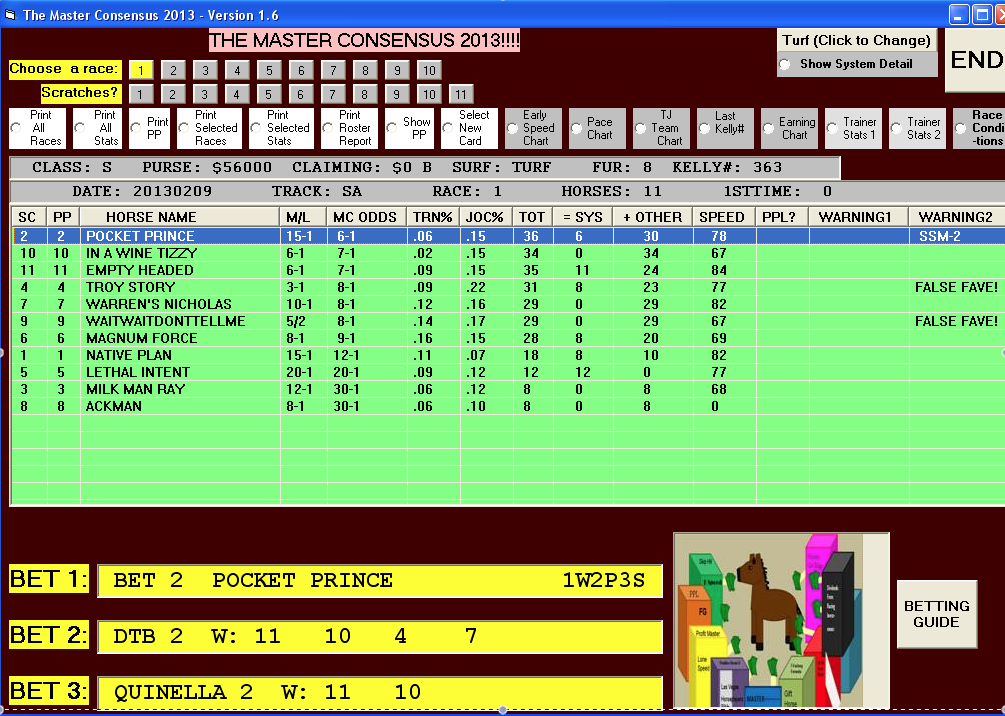
Task: Select the Last Kelly# radio option
Action: pyautogui.click(x=705, y=128)
